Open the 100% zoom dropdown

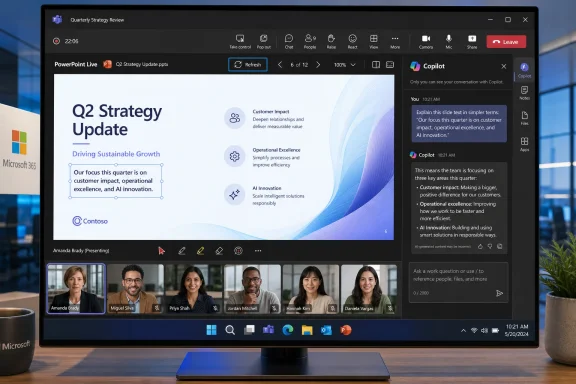(345, 65)
